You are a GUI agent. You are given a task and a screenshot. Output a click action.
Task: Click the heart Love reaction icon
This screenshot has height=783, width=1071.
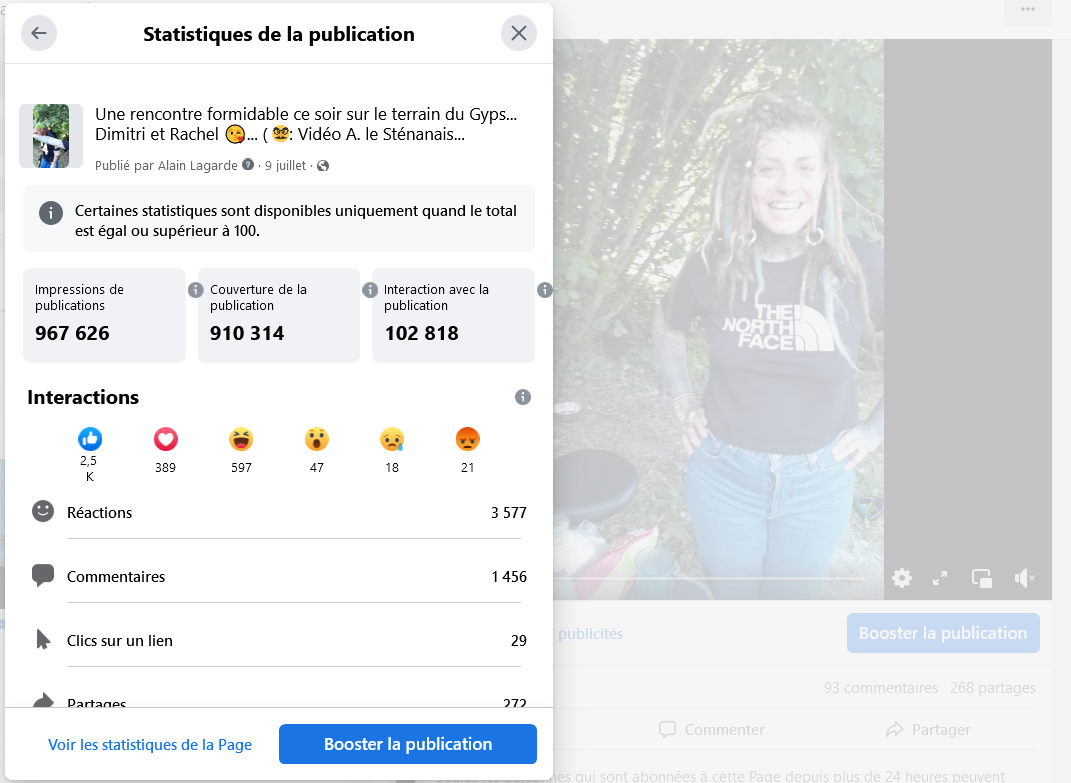point(165,439)
